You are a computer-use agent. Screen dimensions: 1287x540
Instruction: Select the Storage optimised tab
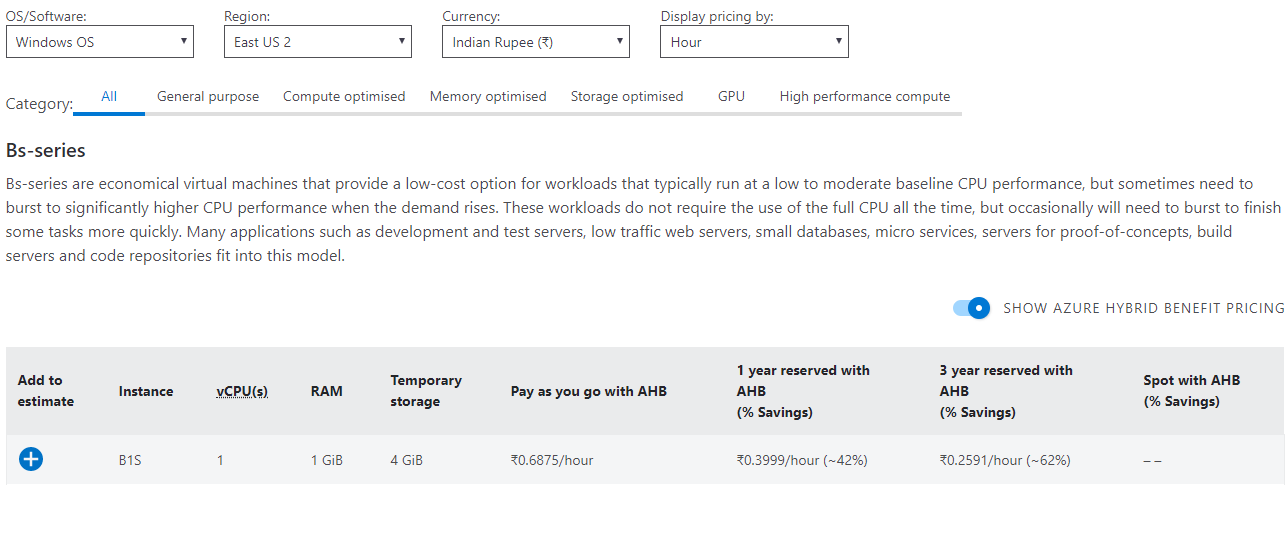[x=627, y=97]
